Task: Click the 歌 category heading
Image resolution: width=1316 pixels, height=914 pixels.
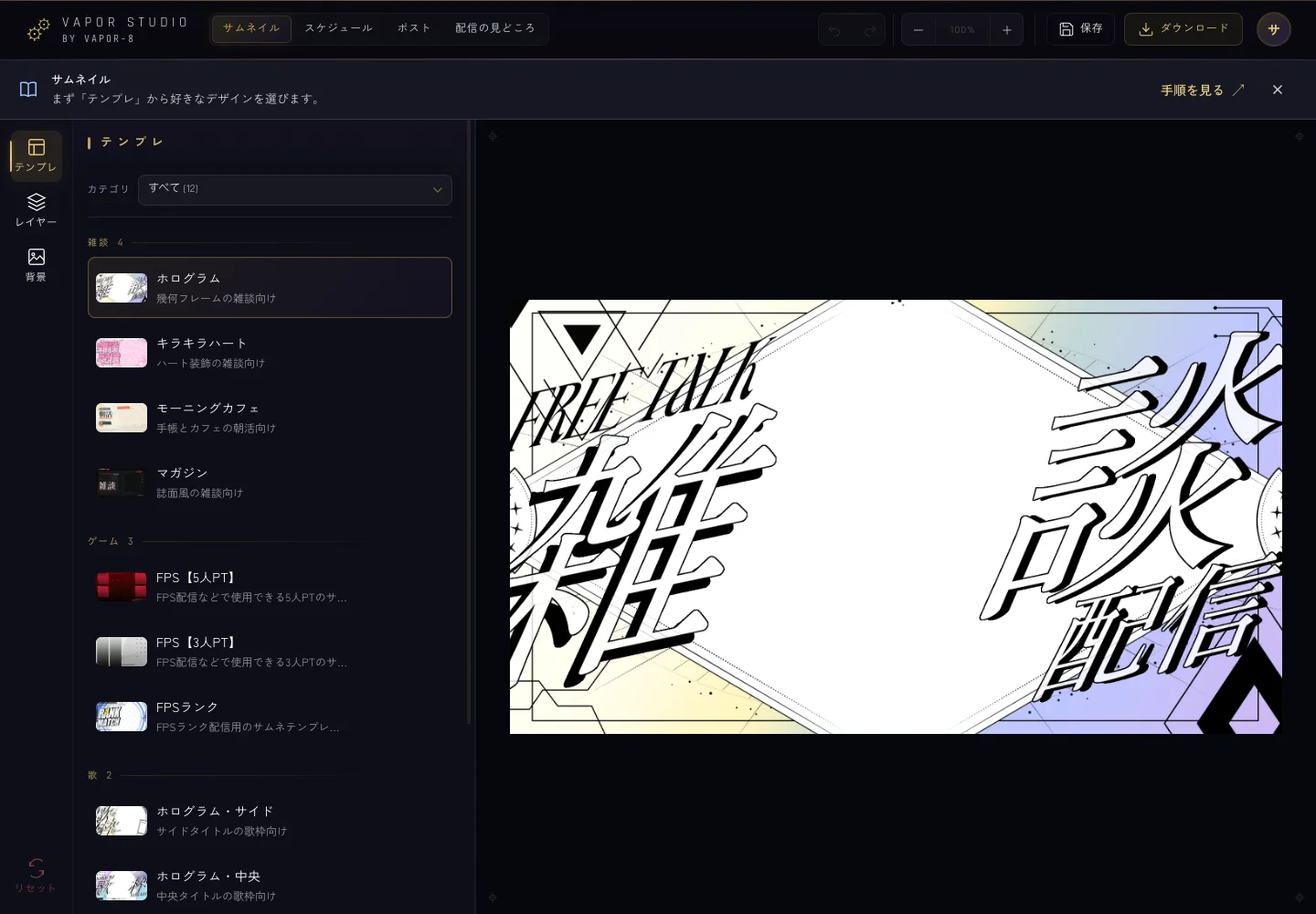Action: 92,775
